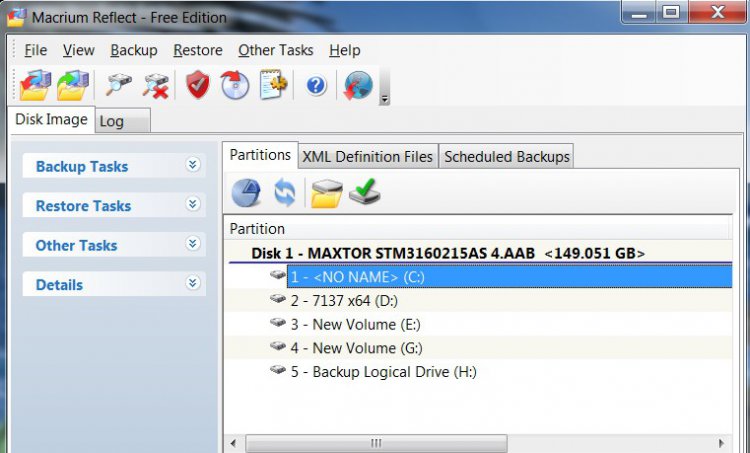Open the View menu
750x453 pixels.
[x=78, y=50]
